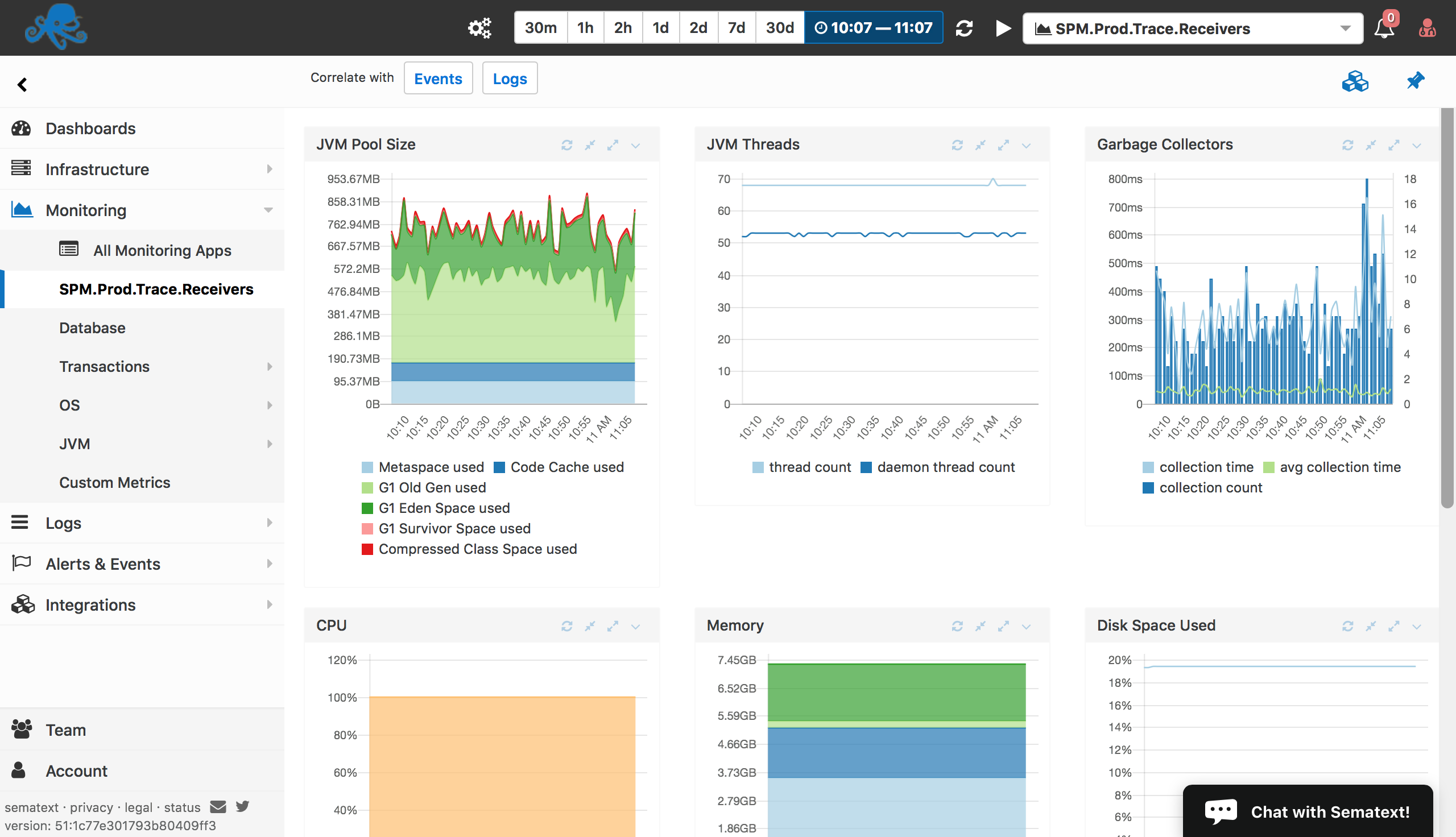The image size is (1456, 837).
Task: Select the 7d time range button
Action: point(736,28)
